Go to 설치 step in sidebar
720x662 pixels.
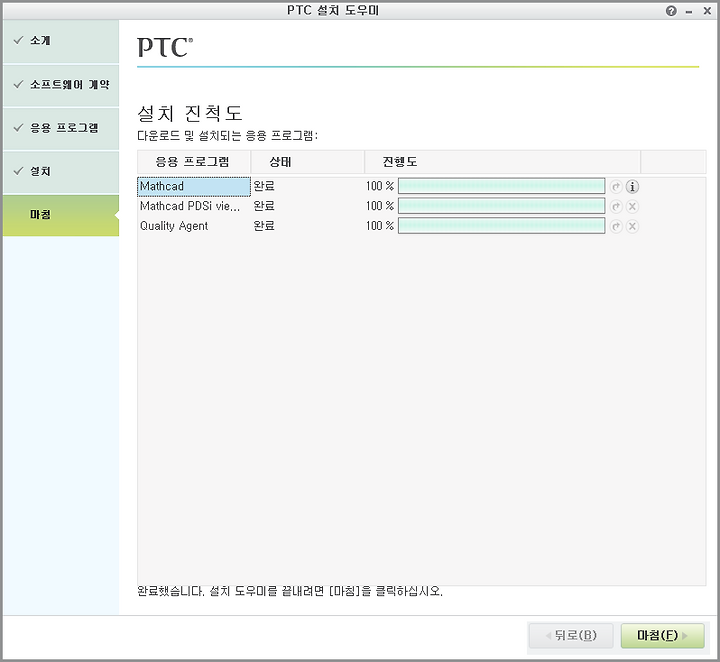pos(61,172)
